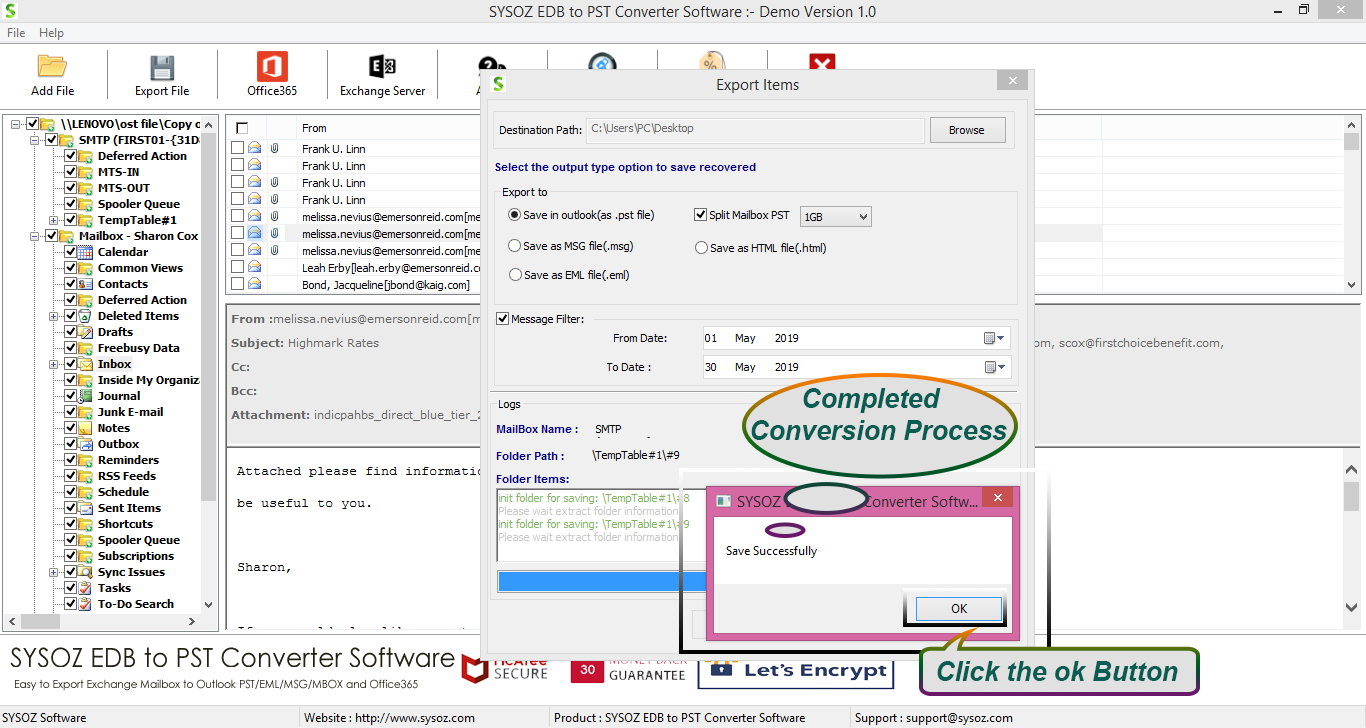This screenshot has width=1366, height=728.
Task: Click the Destination Path text field
Action: [x=754, y=130]
